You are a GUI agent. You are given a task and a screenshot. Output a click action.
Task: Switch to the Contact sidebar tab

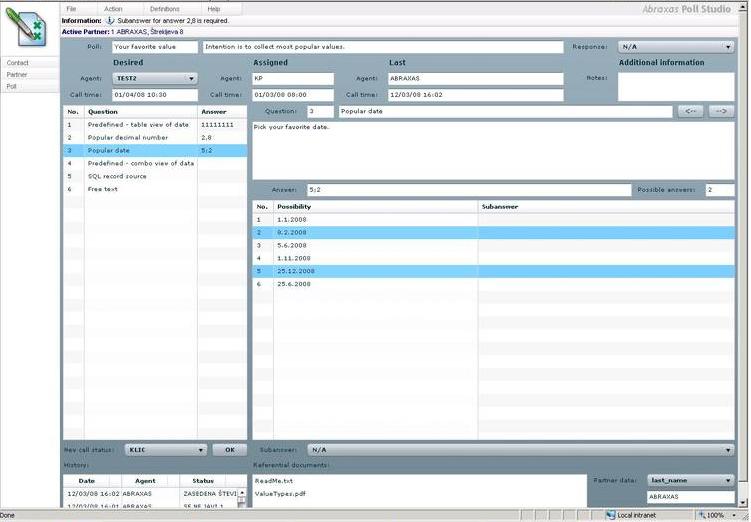pos(30,63)
